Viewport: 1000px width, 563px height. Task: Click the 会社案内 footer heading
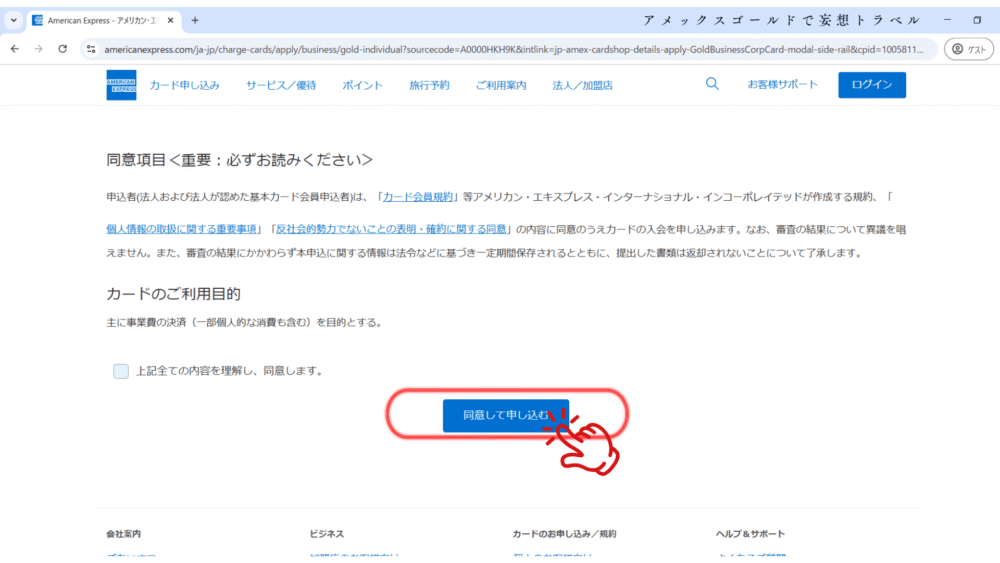(x=123, y=534)
